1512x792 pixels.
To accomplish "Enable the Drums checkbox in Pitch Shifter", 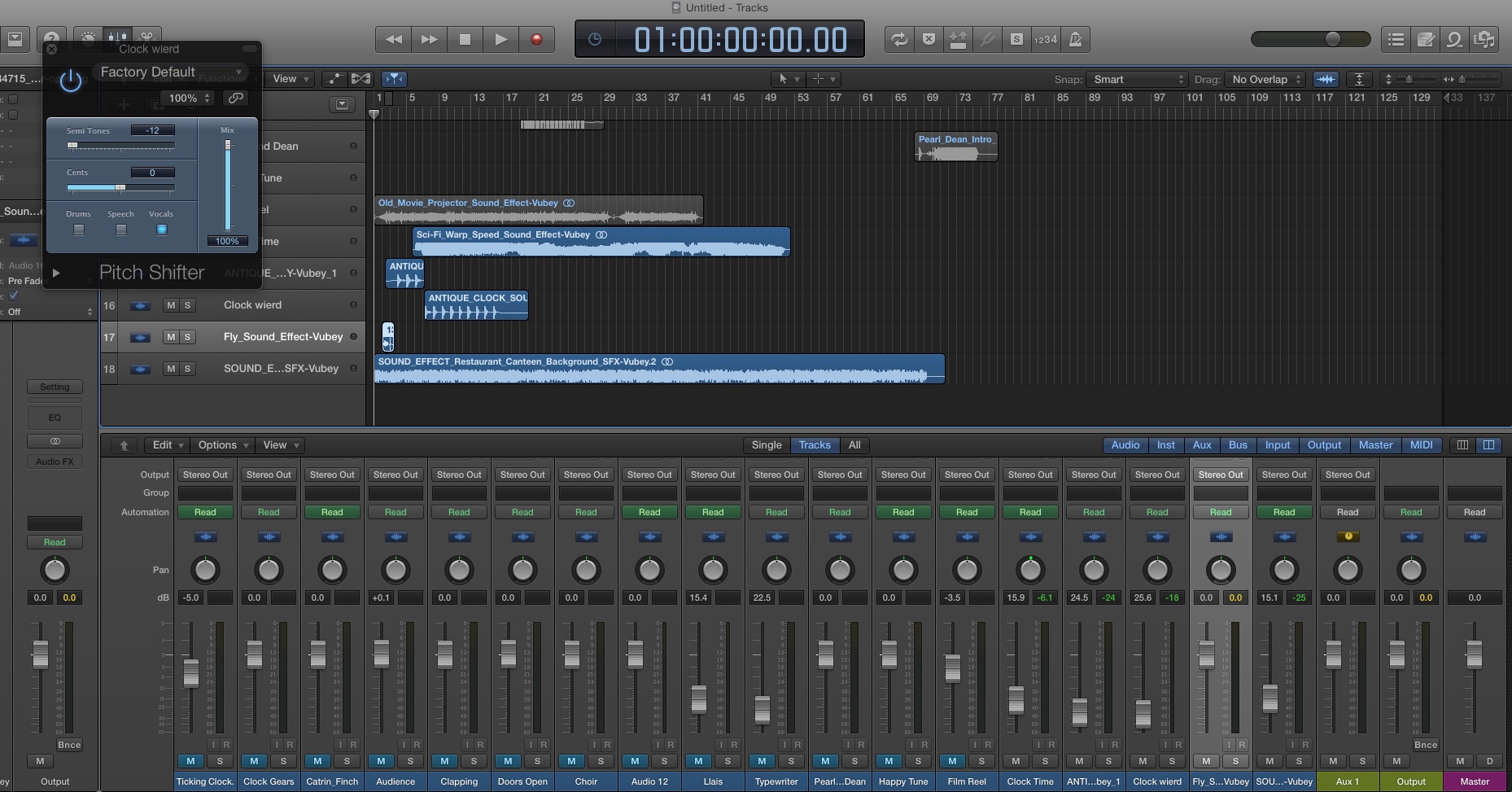I will [79, 230].
